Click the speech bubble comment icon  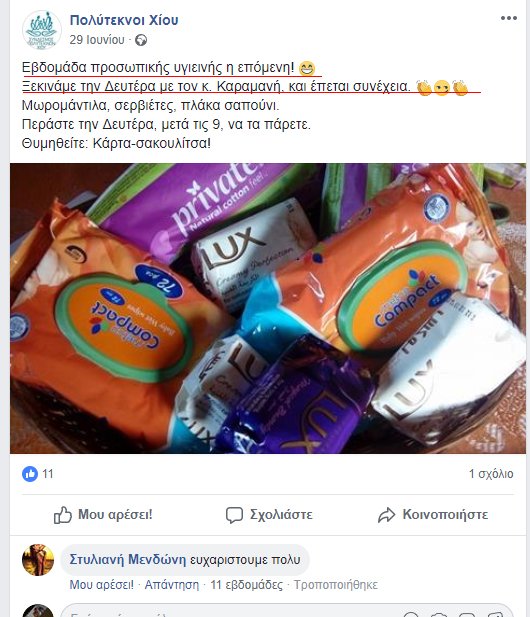(x=234, y=515)
